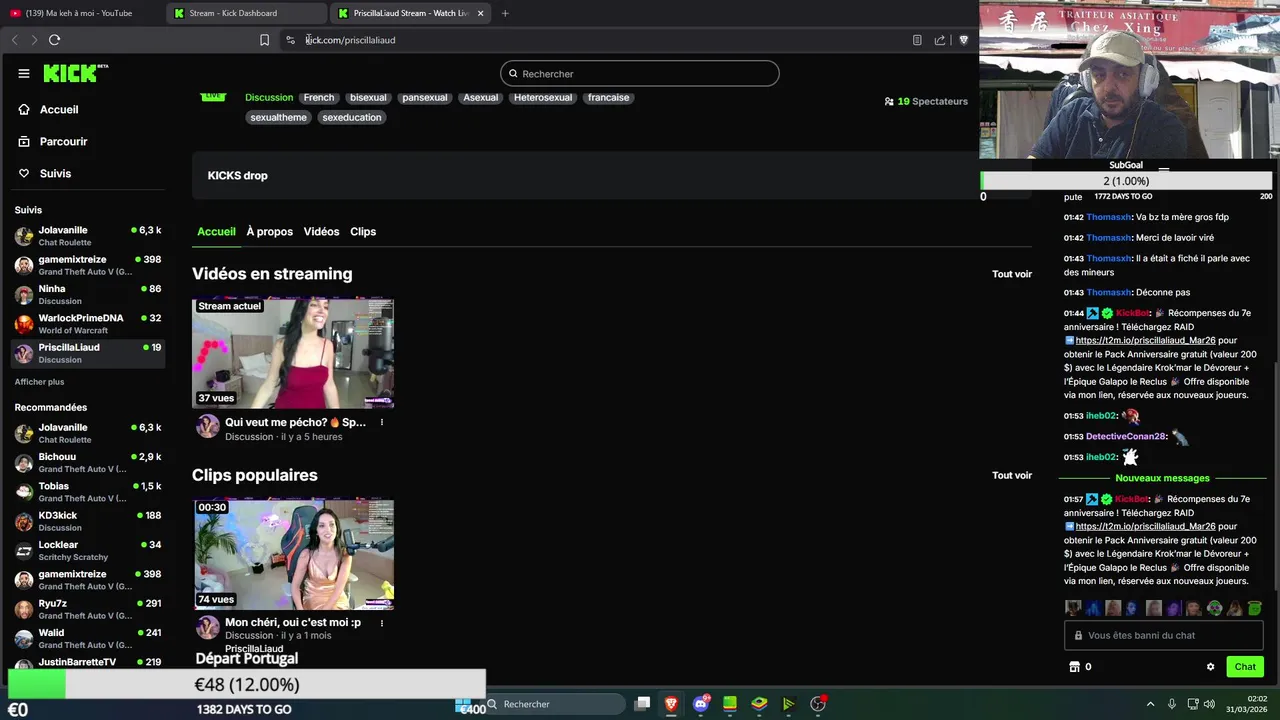Image resolution: width=1280 pixels, height=720 pixels.
Task: Click the Brave icon in the taskbar
Action: pyautogui.click(x=671, y=704)
